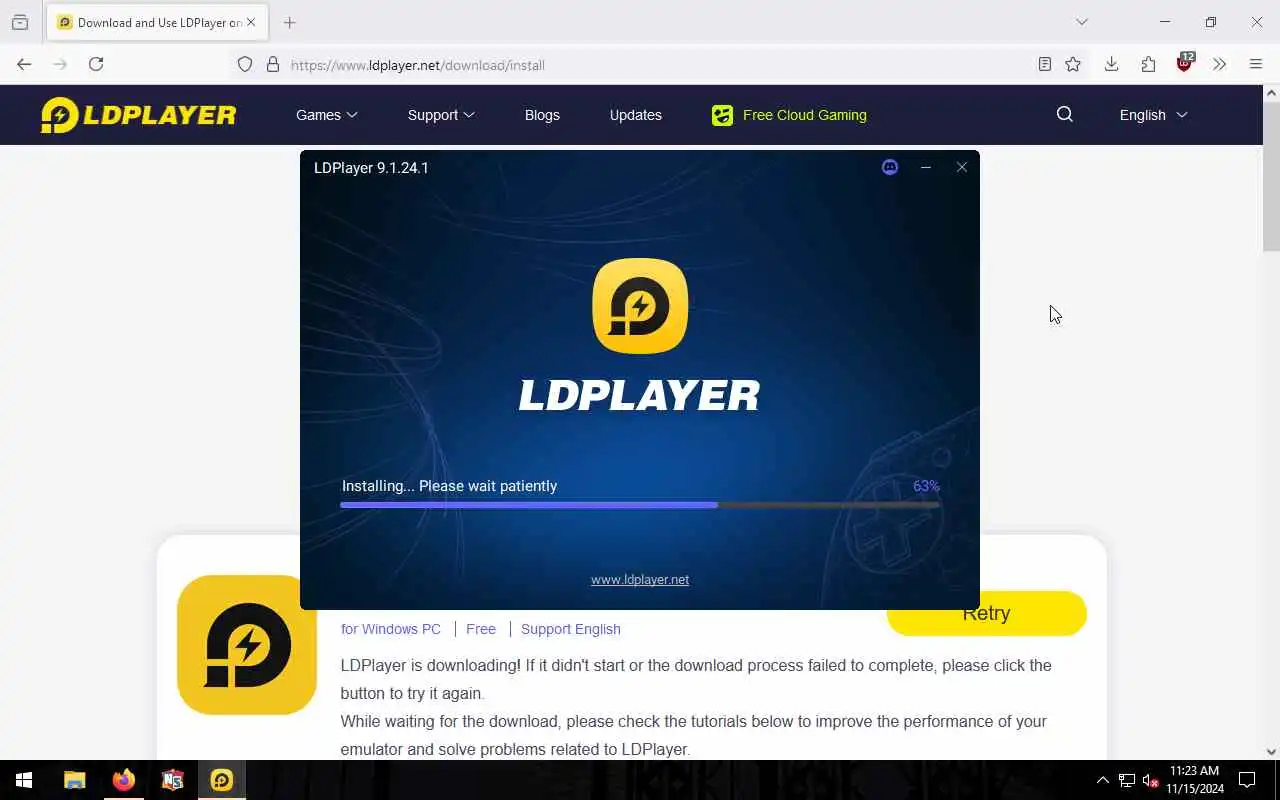Toggle reader view icon

tap(1044, 64)
